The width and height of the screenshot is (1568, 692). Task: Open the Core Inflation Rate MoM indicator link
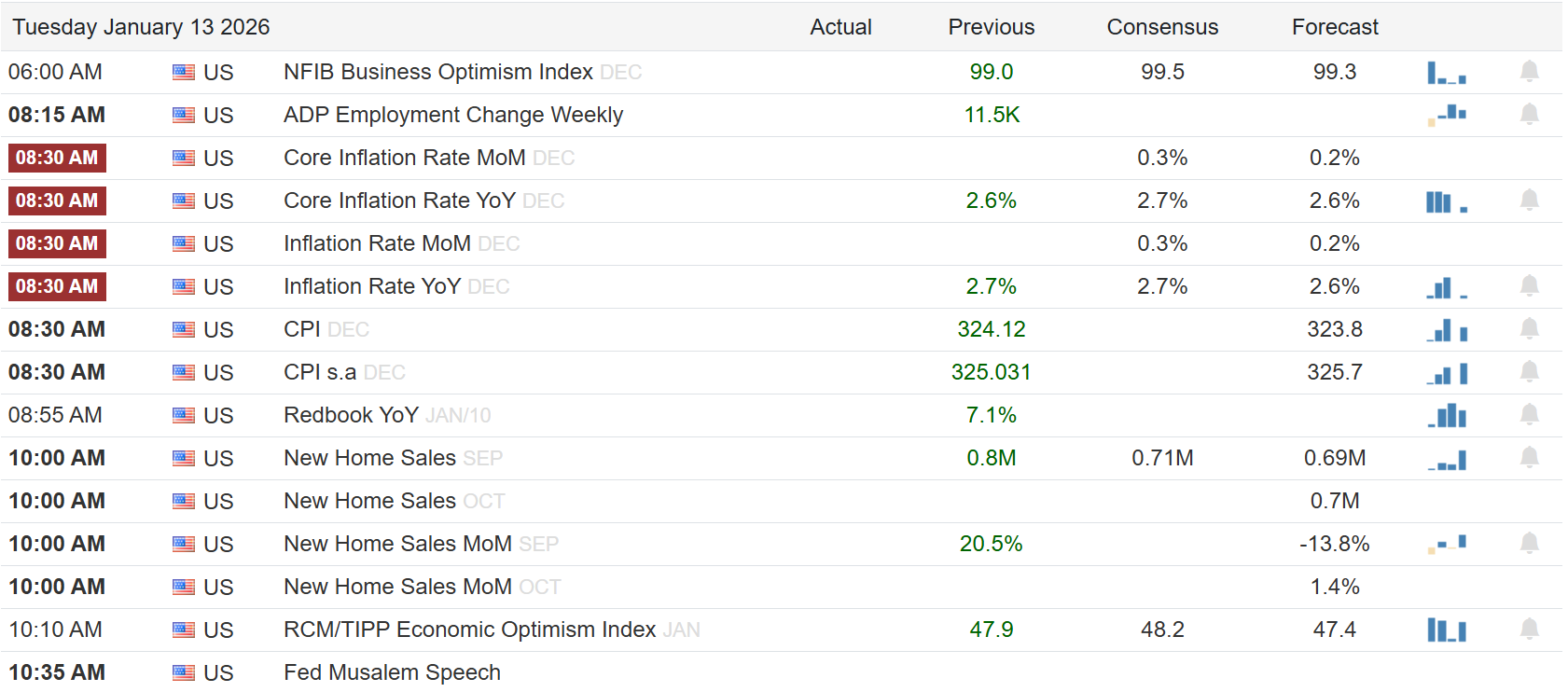[404, 158]
